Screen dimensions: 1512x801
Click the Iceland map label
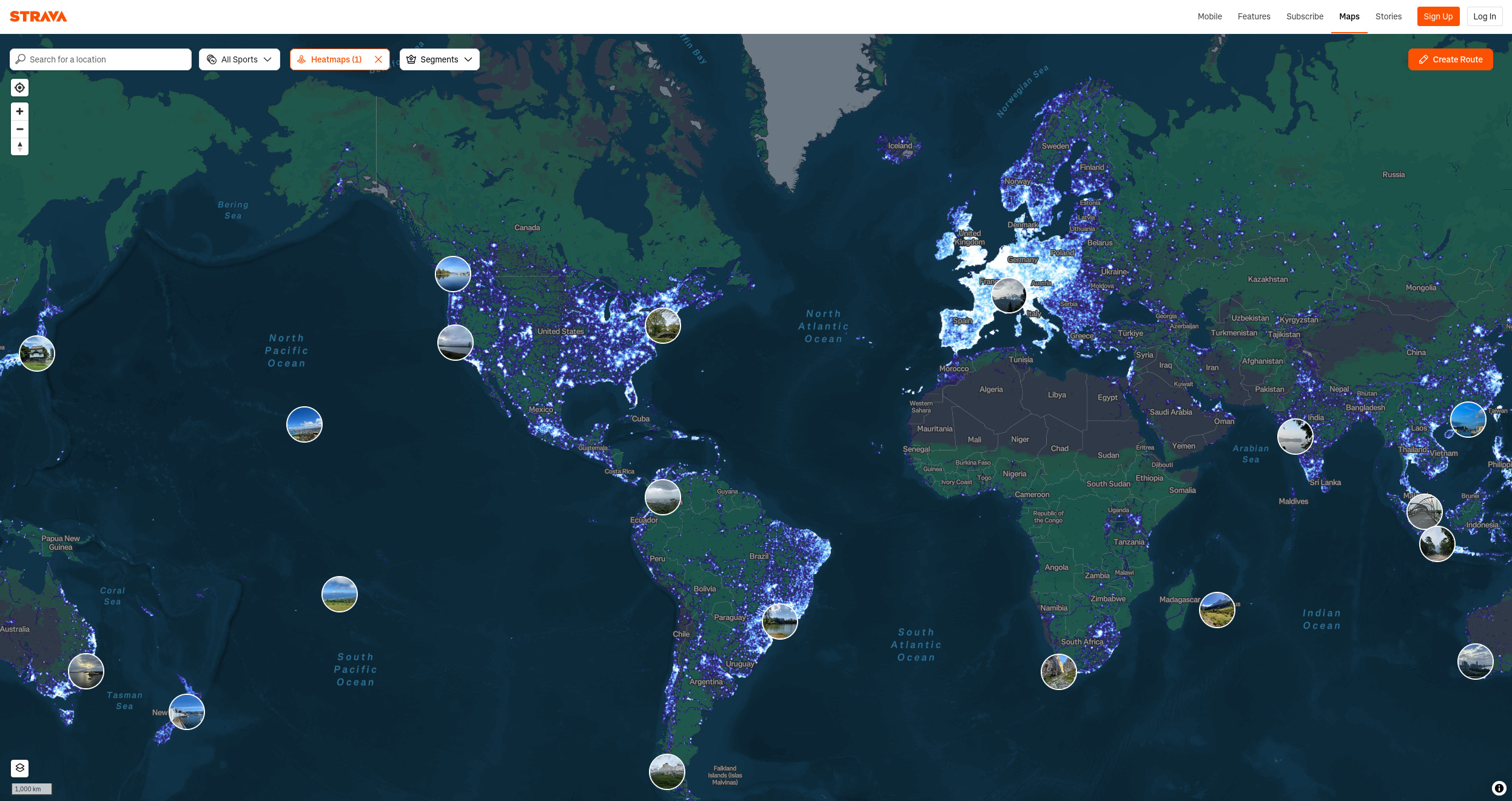[900, 146]
